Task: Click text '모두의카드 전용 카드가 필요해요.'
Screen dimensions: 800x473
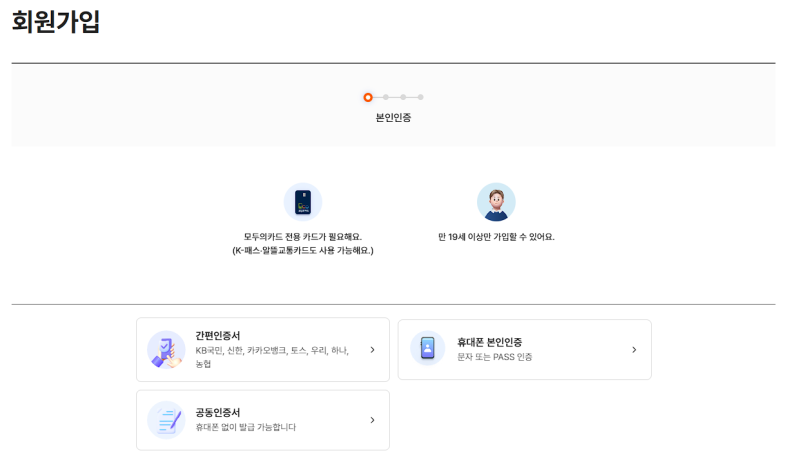Action: pos(303,237)
